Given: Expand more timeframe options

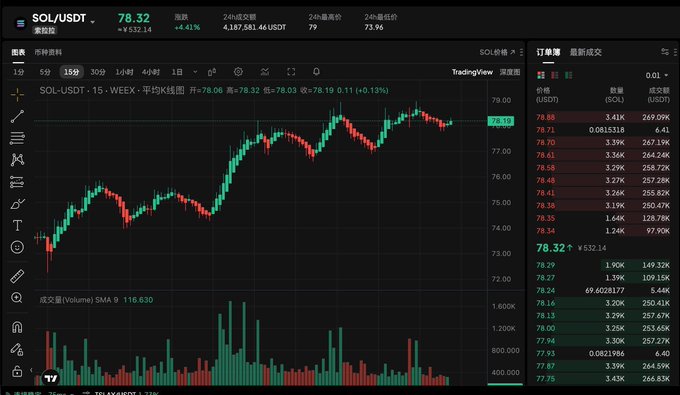Looking at the screenshot, I should [195, 72].
